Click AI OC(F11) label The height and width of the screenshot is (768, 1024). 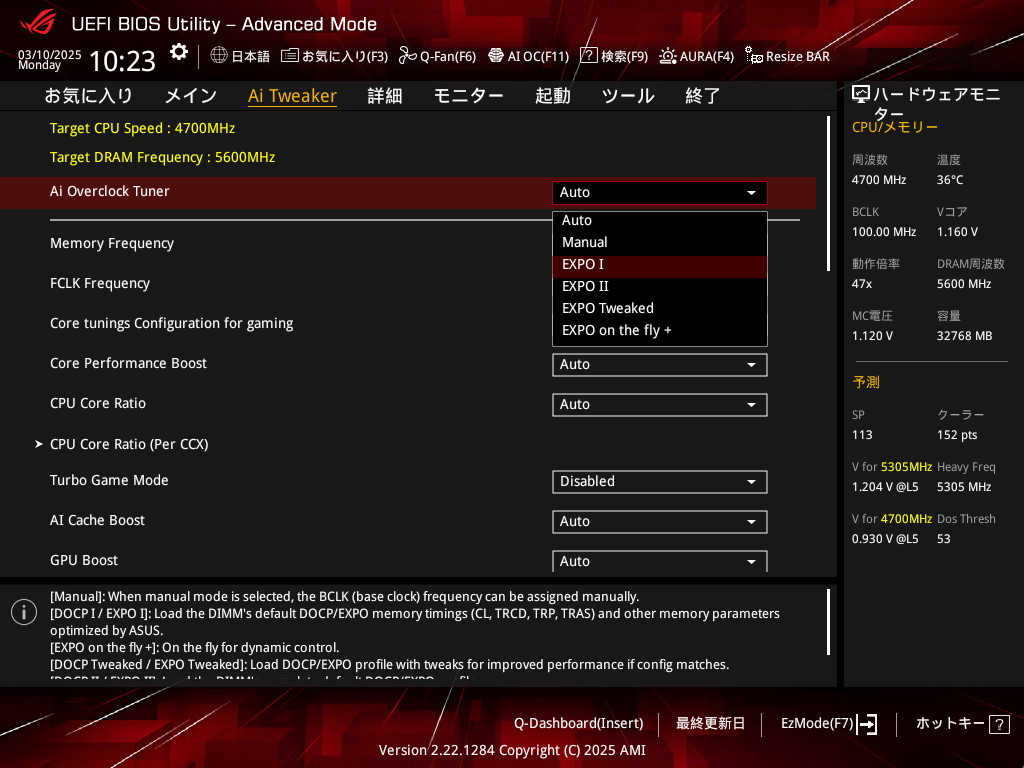(538, 57)
